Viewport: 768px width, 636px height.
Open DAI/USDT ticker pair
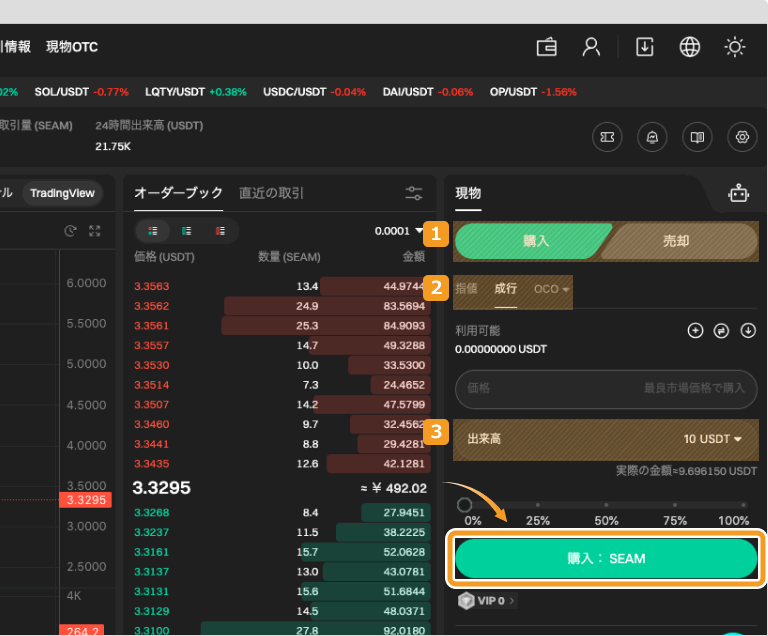click(428, 92)
